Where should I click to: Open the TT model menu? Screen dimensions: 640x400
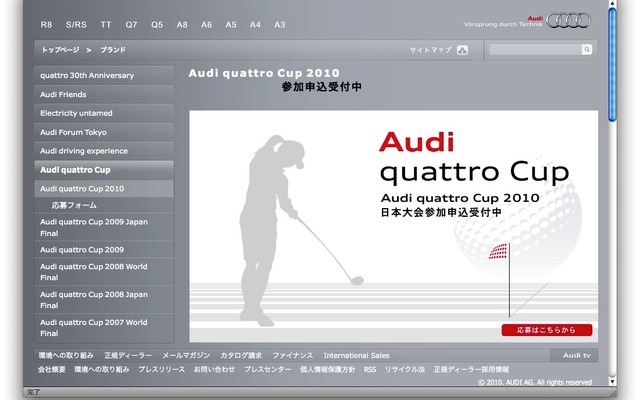[x=106, y=24]
